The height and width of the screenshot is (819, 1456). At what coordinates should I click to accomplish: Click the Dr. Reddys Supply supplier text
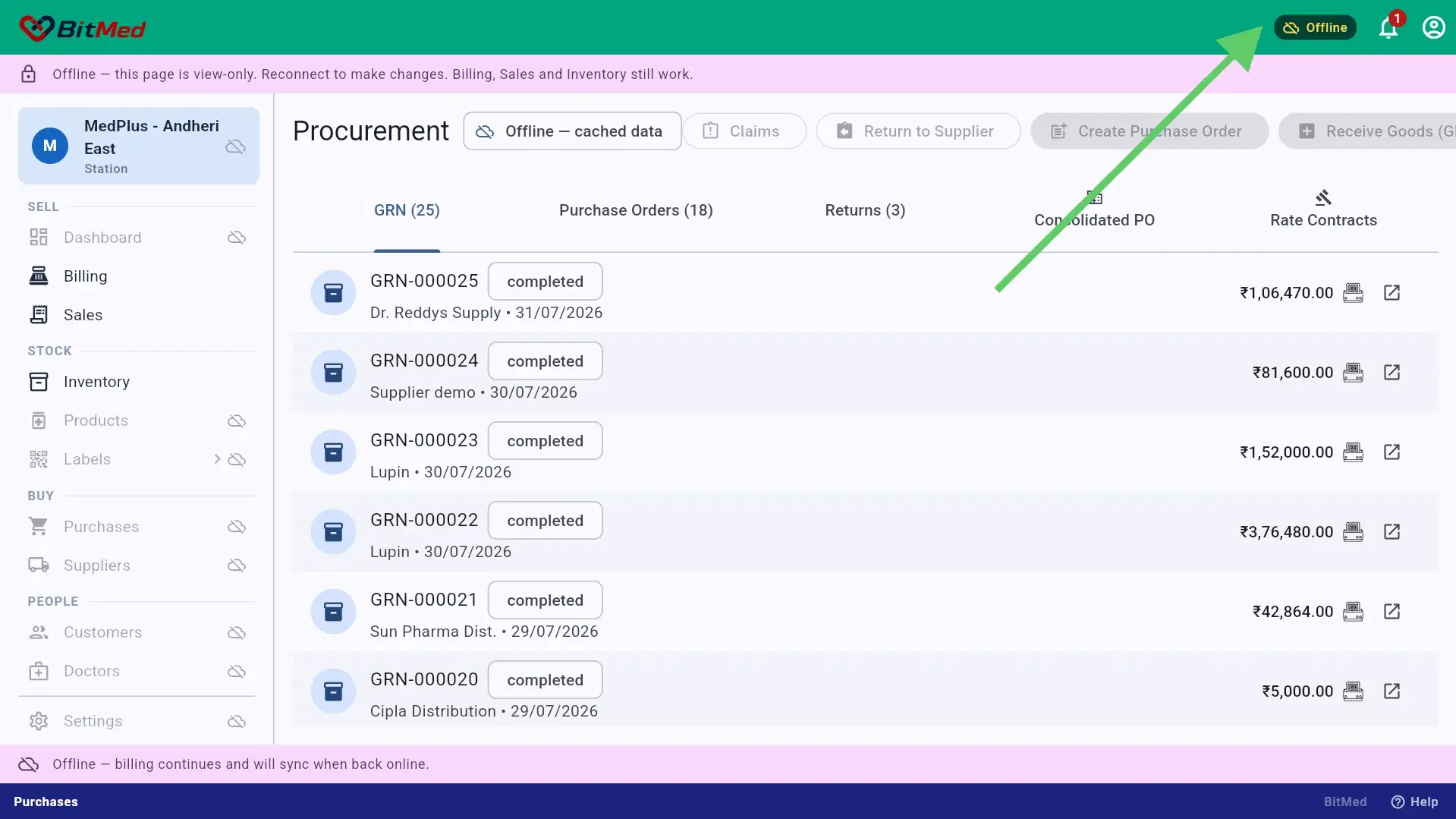coord(436,313)
